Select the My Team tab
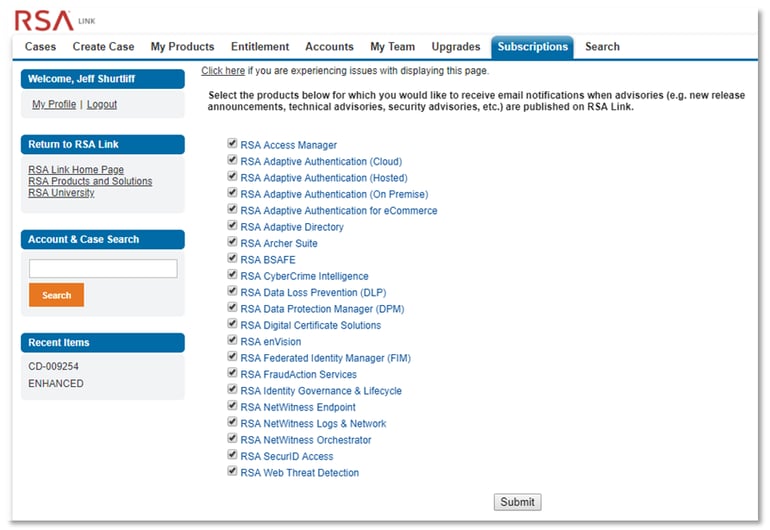The width and height of the screenshot is (770, 530). tap(392, 47)
